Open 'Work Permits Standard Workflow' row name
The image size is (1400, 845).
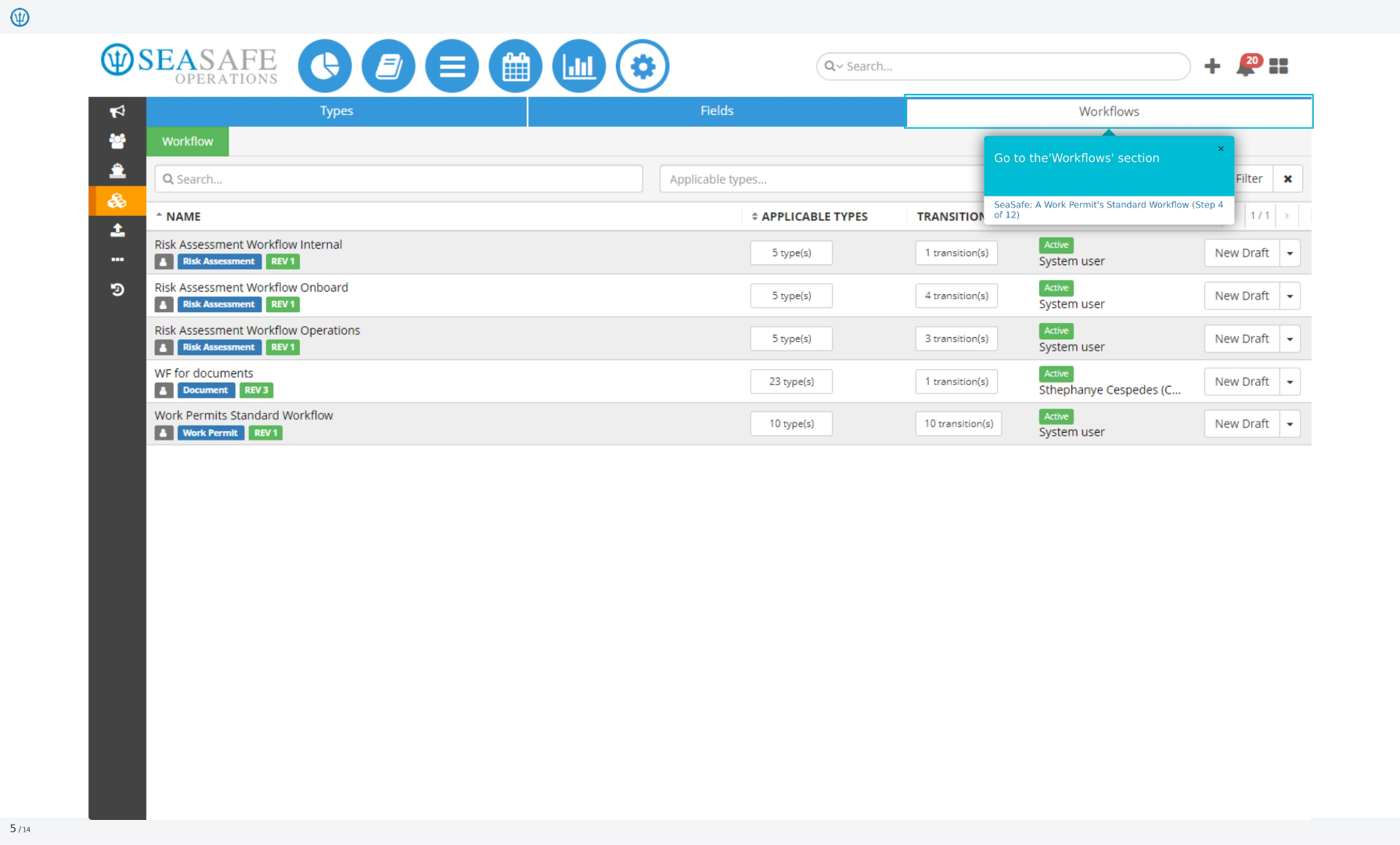click(x=243, y=415)
